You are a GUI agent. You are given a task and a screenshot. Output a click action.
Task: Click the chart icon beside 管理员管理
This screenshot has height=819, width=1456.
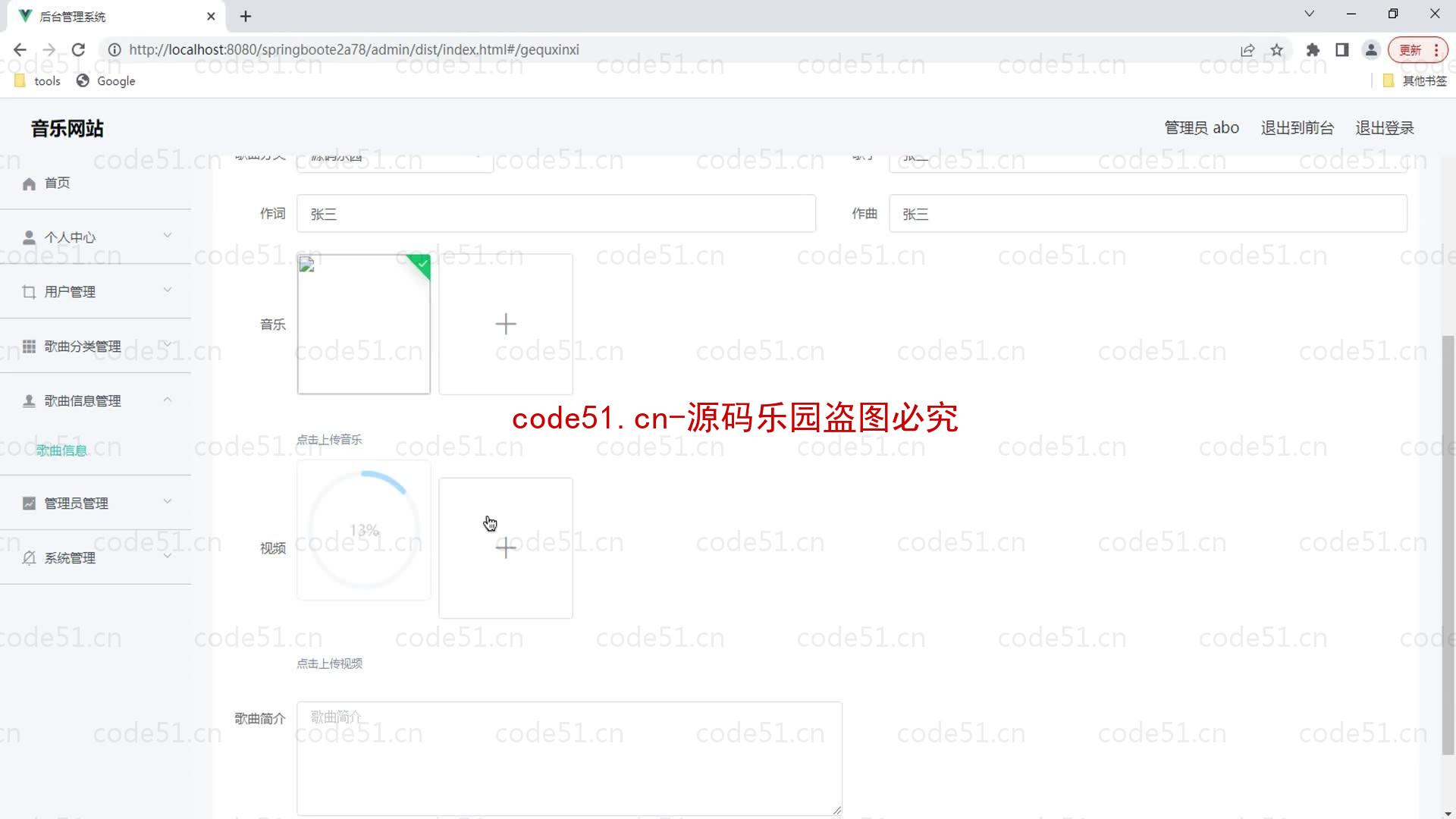(x=29, y=504)
